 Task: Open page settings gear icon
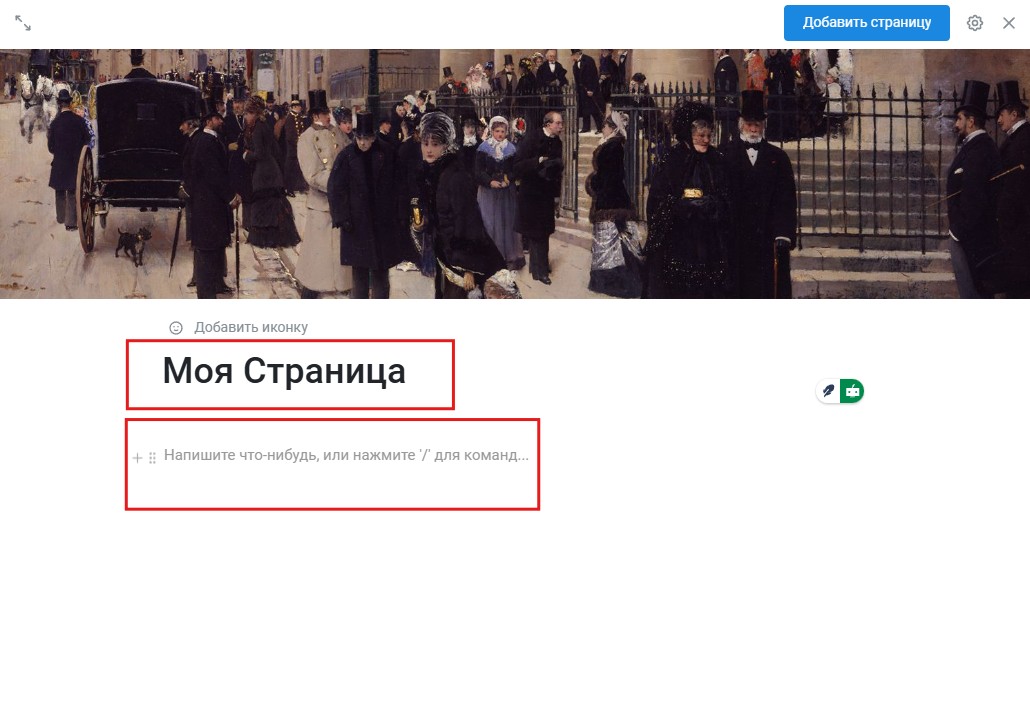click(x=975, y=23)
